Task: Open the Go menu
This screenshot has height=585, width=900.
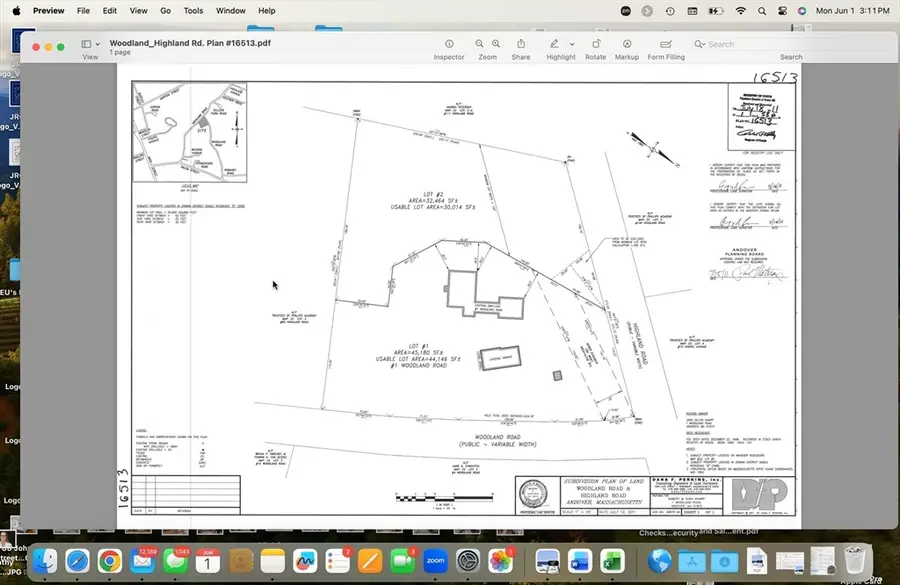Action: pyautogui.click(x=165, y=10)
